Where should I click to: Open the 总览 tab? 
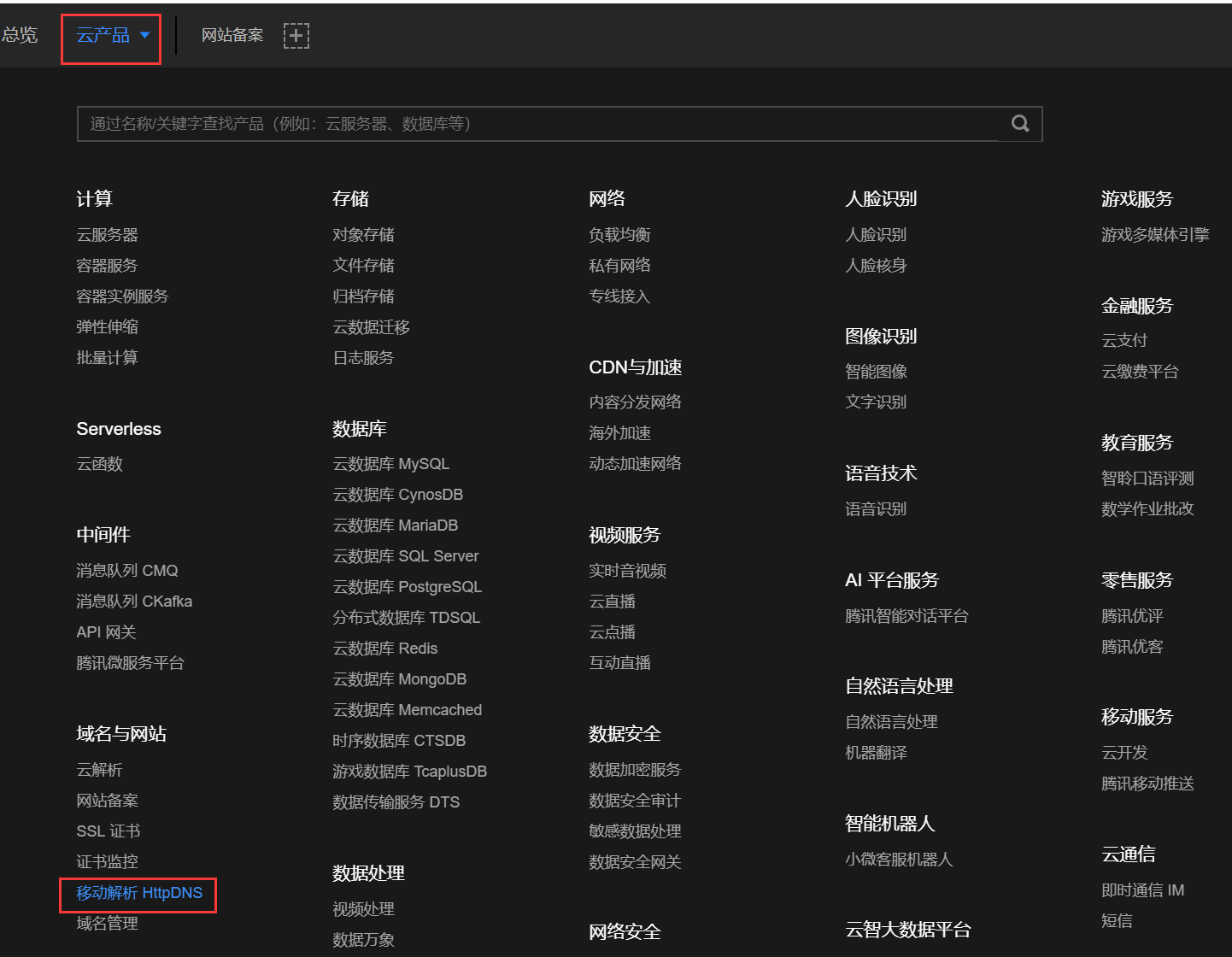pyautogui.click(x=19, y=35)
